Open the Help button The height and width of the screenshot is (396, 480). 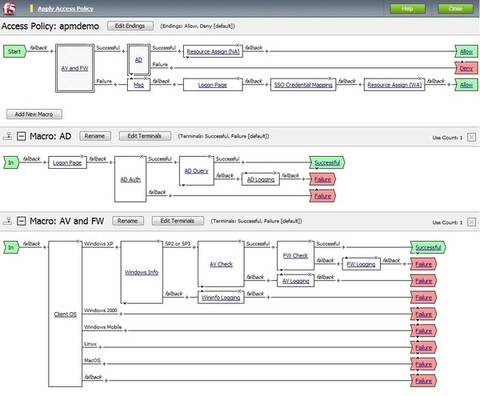click(408, 8)
